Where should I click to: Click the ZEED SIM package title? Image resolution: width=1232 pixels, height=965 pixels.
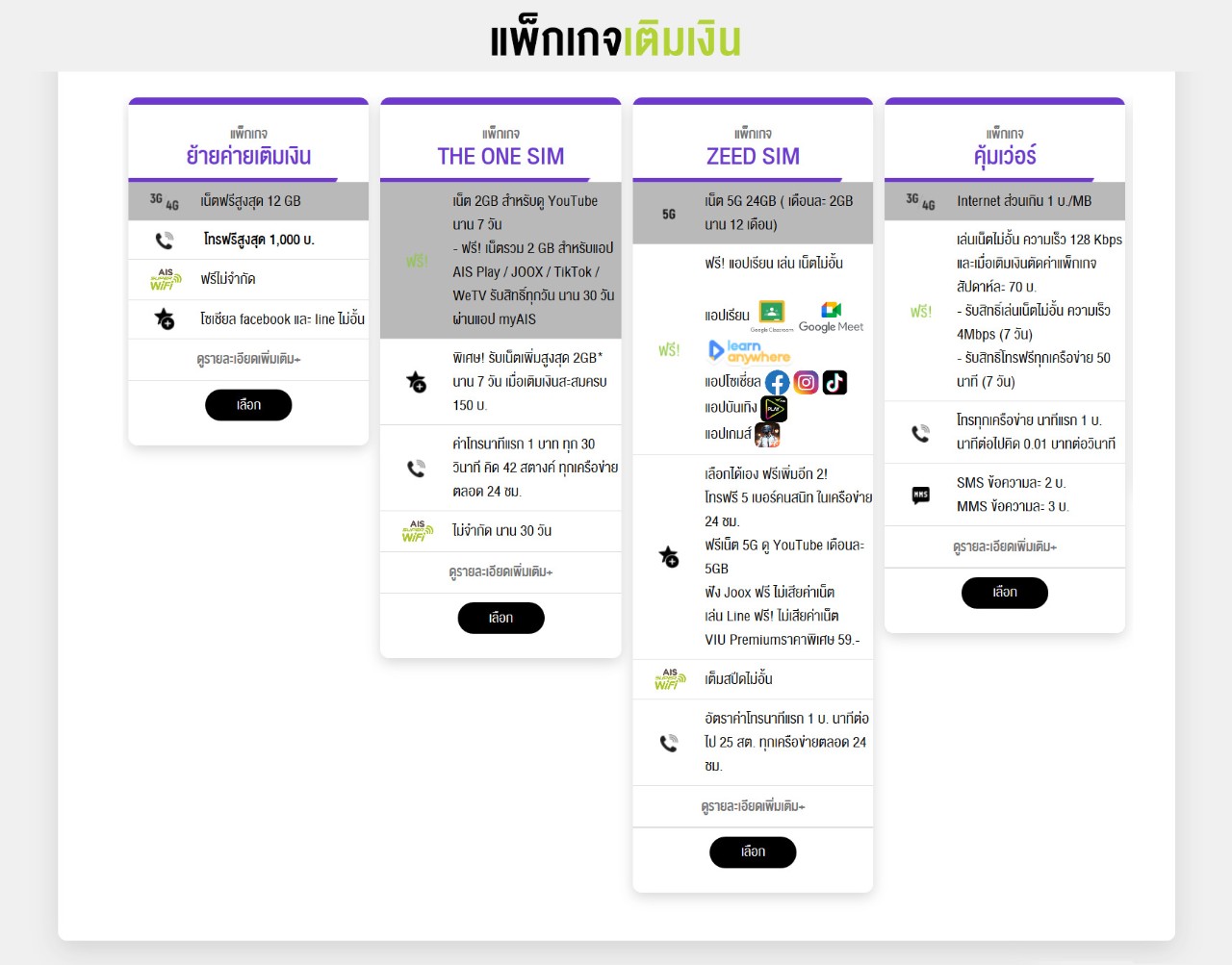[x=753, y=156]
